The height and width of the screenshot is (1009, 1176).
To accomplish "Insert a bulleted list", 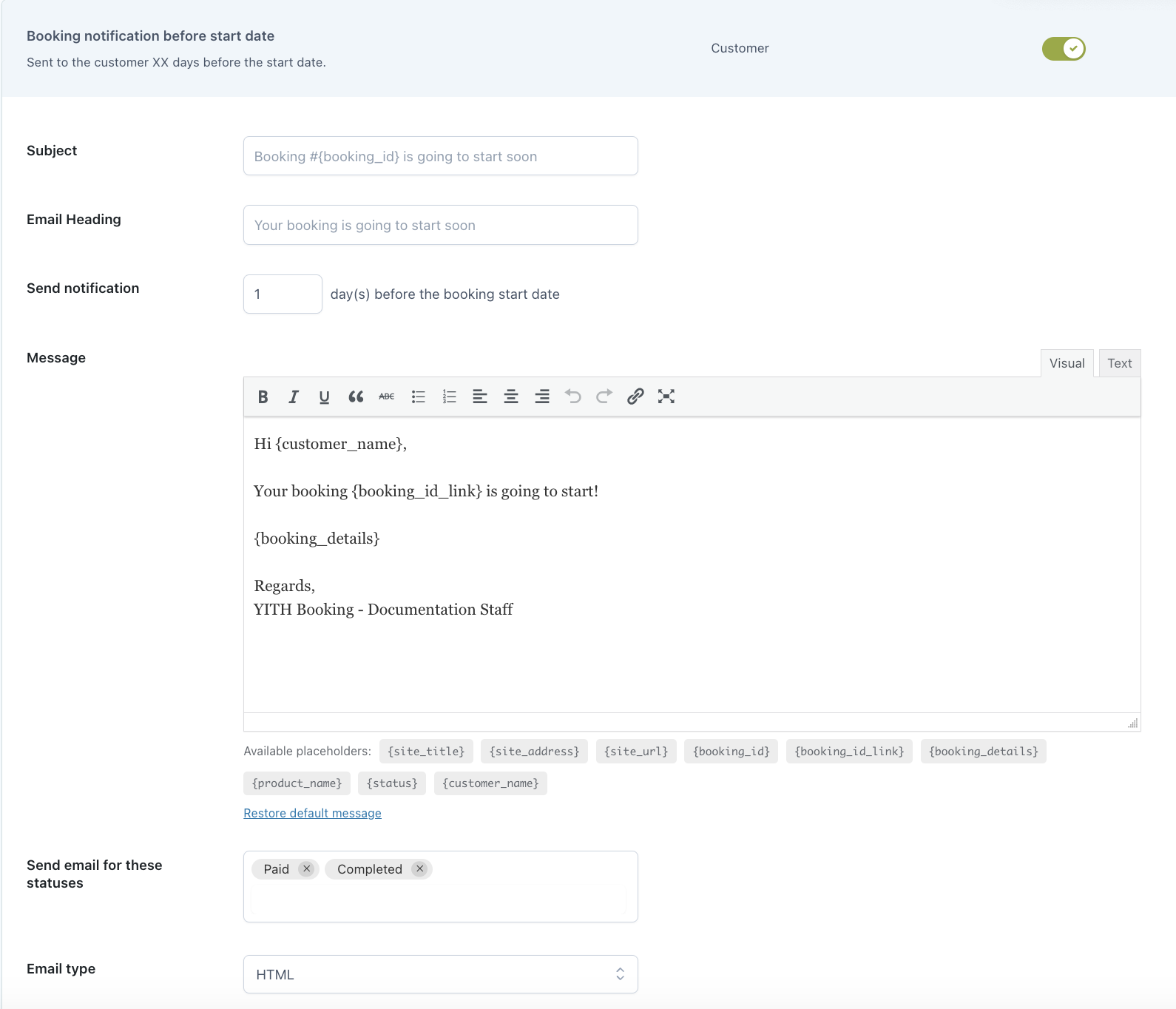I will click(x=419, y=396).
